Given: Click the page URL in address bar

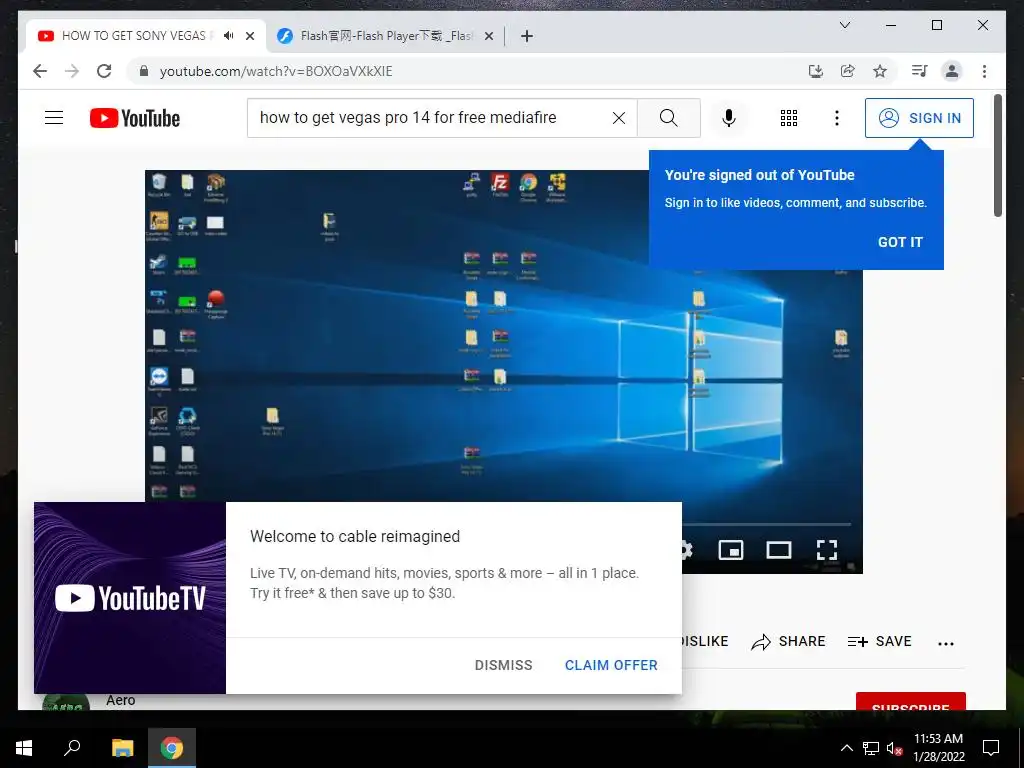Looking at the screenshot, I should point(276,71).
